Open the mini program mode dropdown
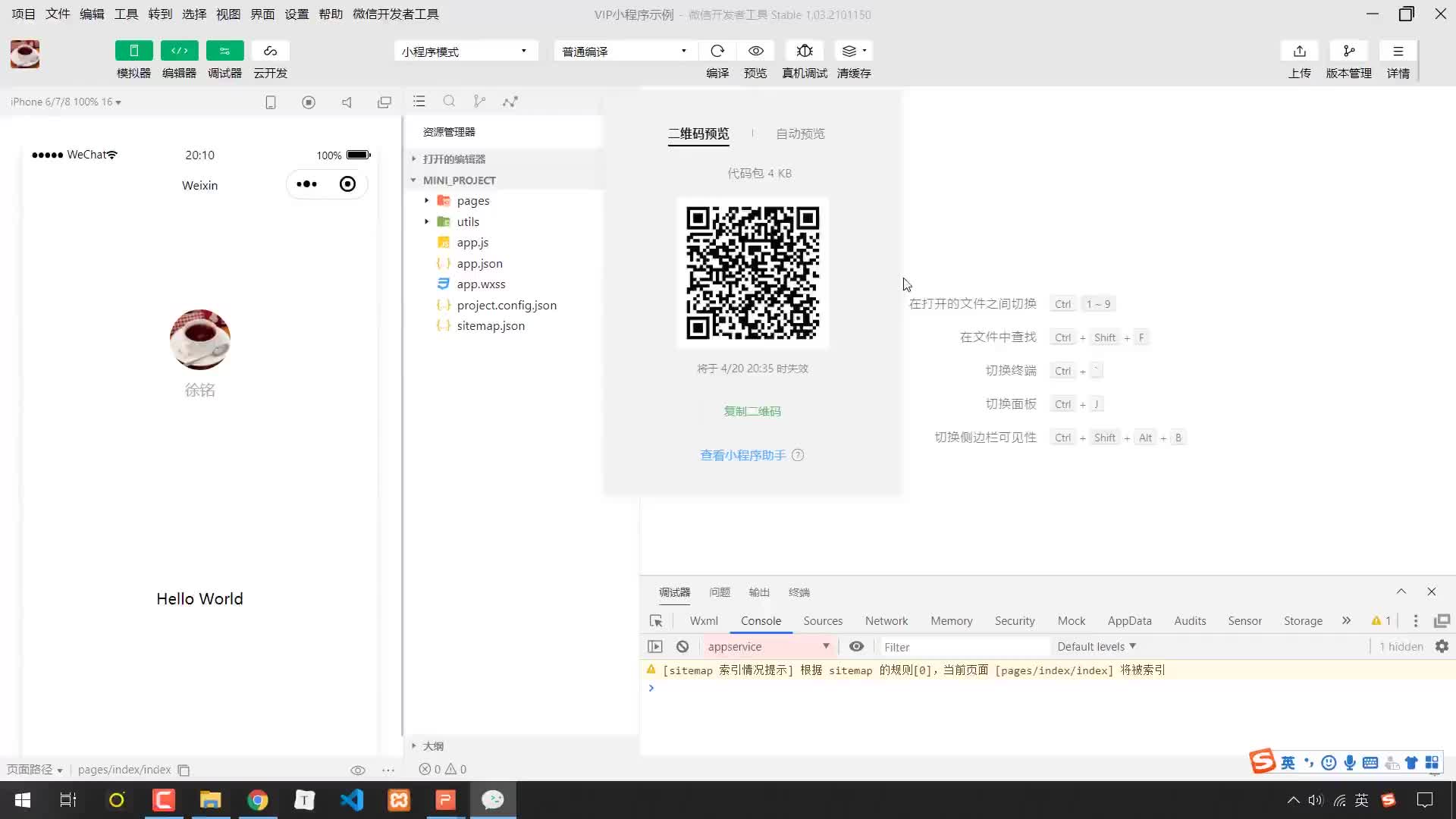The height and width of the screenshot is (819, 1456). click(x=466, y=51)
